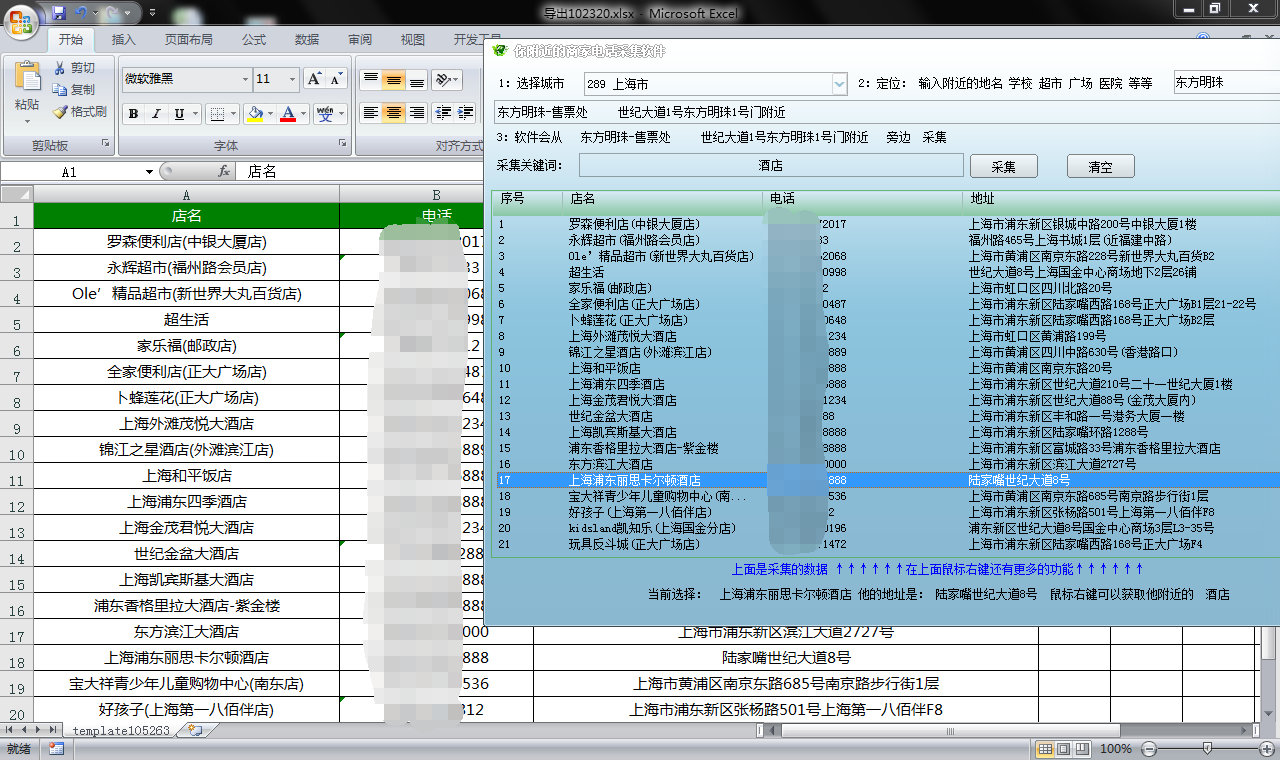Image resolution: width=1280 pixels, height=760 pixels.
Task: Open the font name dropdown (微软雅黑)
Action: (x=245, y=79)
